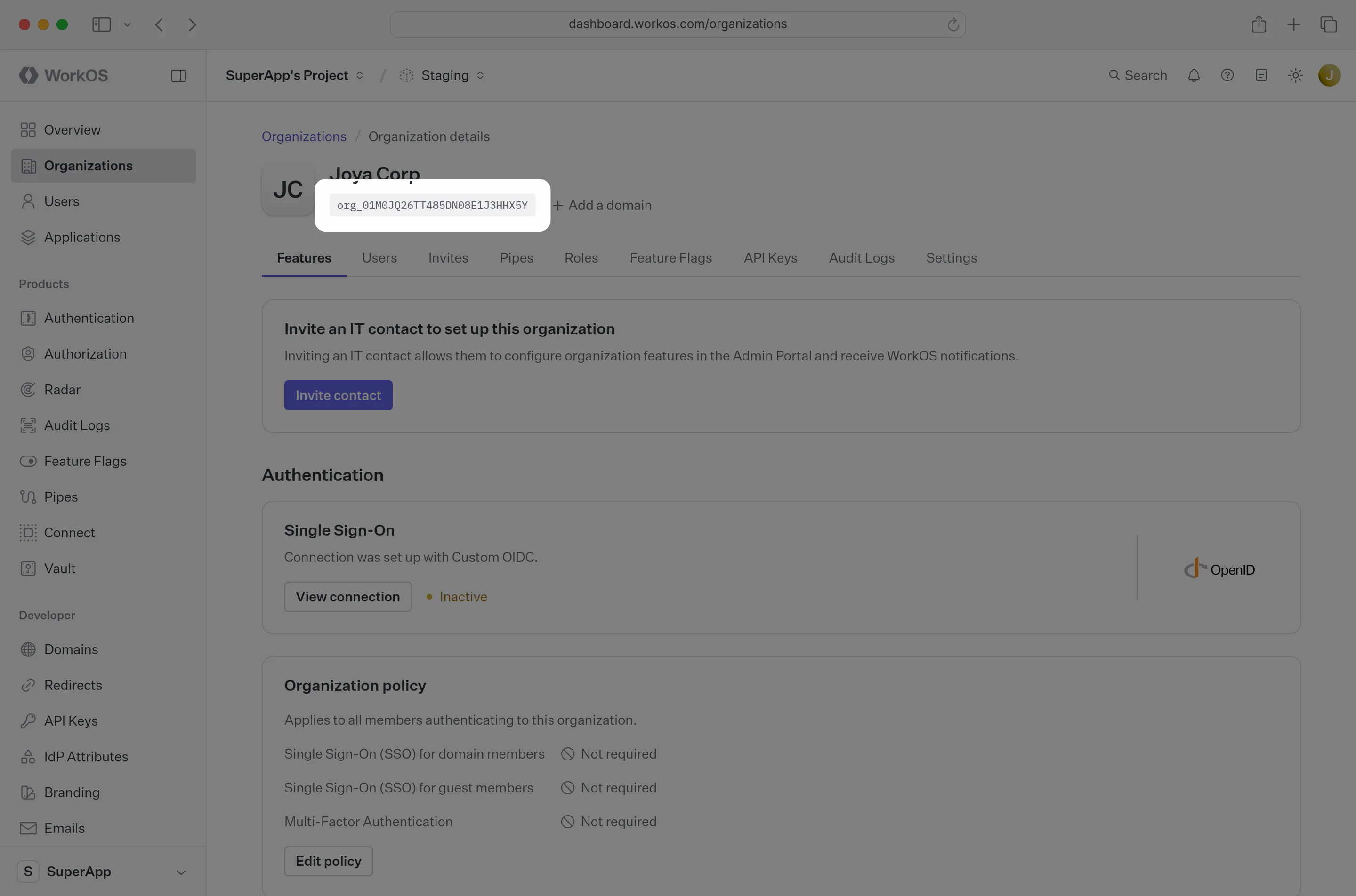Viewport: 1356px width, 896px height.
Task: Open Domains developer page
Action: [104, 649]
